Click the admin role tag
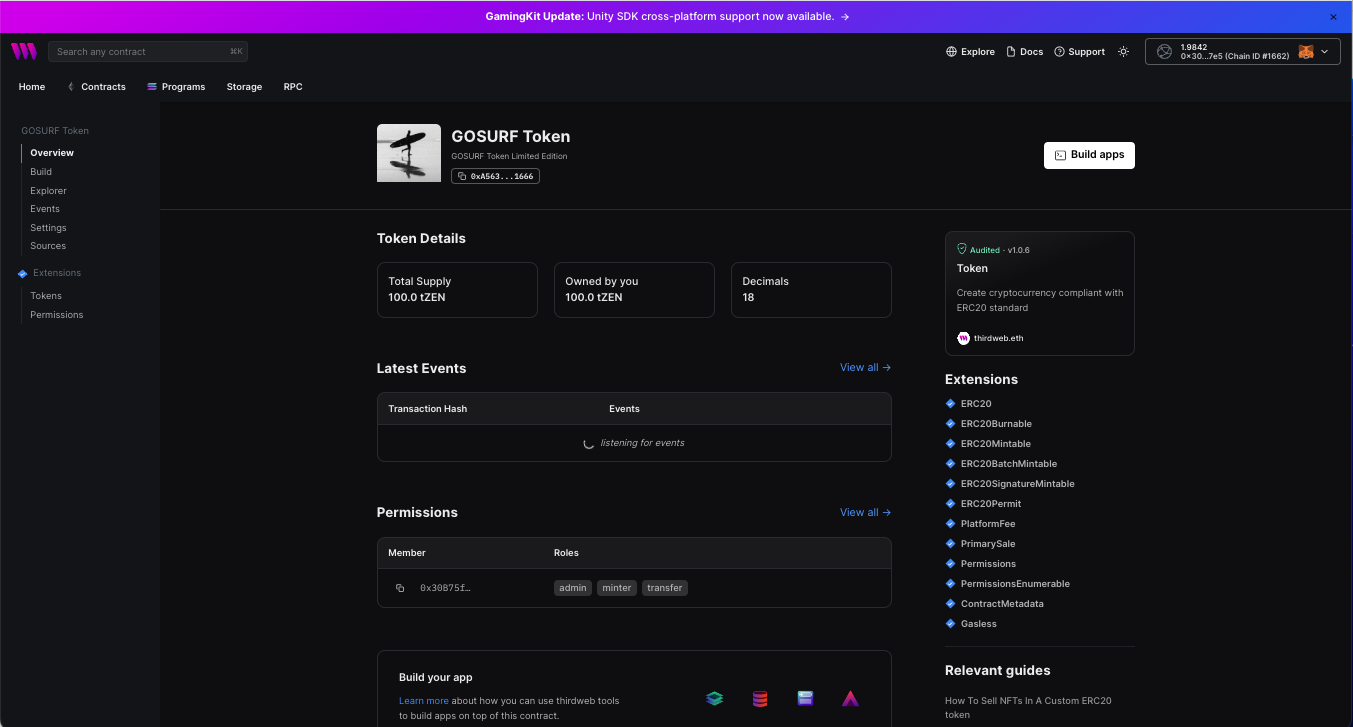The image size is (1353, 727). (573, 588)
